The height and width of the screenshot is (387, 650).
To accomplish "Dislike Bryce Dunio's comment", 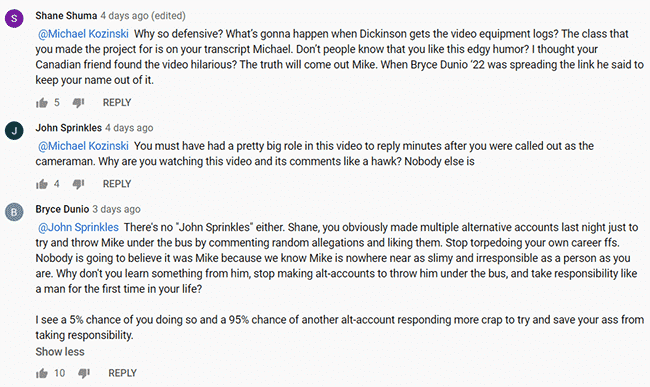I will pyautogui.click(x=84, y=373).
